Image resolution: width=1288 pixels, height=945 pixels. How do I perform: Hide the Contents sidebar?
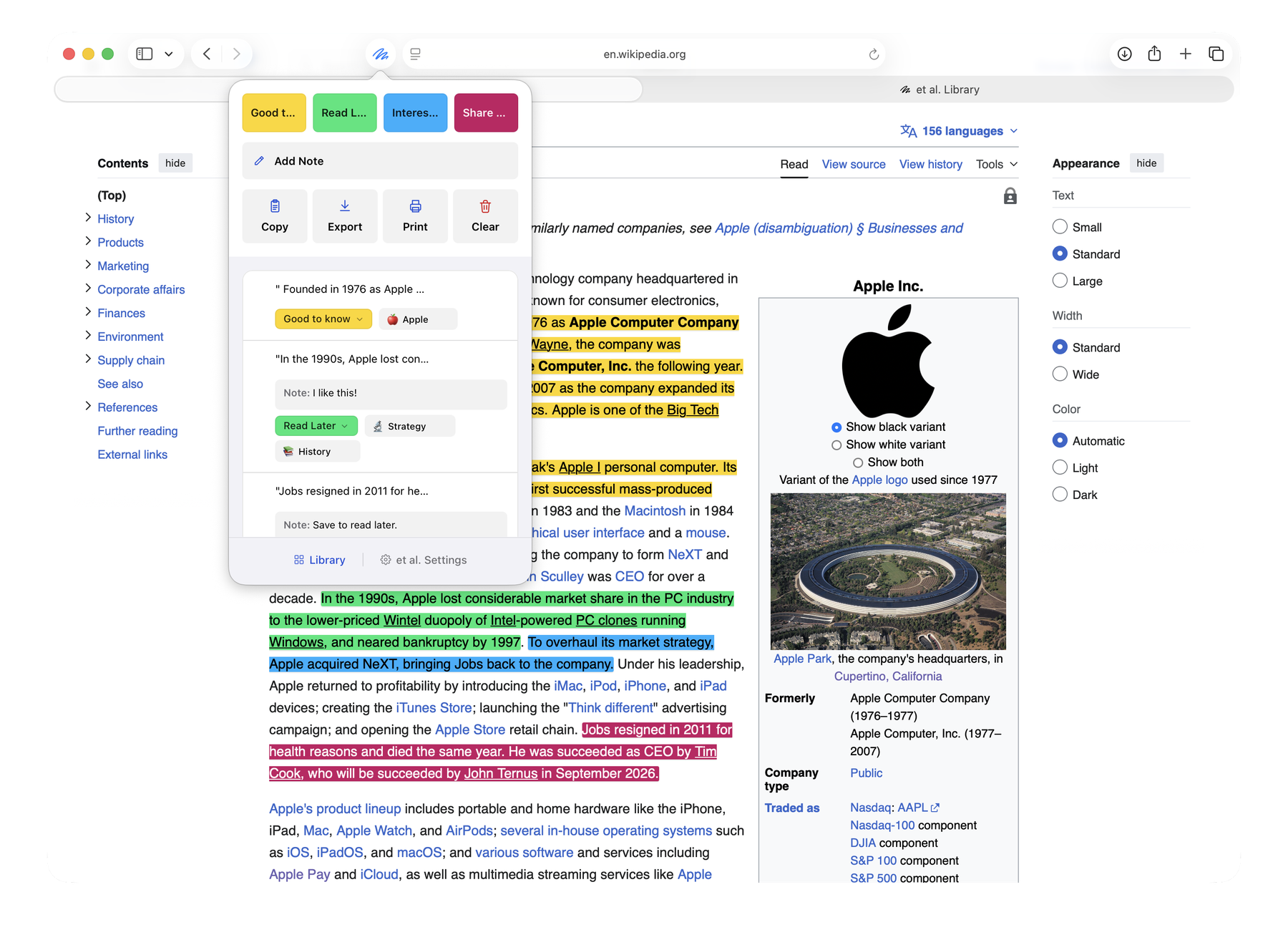click(175, 163)
